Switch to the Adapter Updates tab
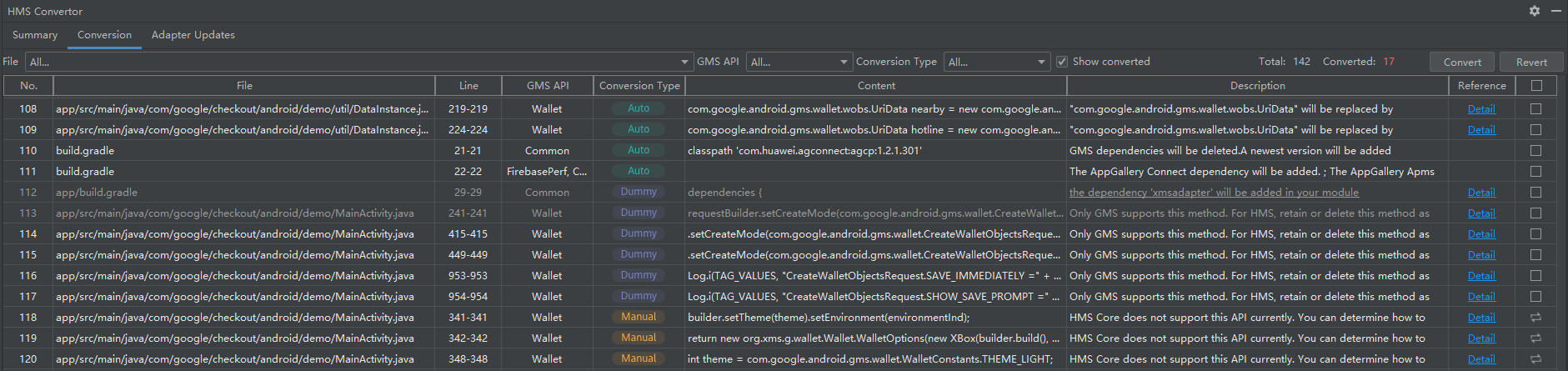 193,35
